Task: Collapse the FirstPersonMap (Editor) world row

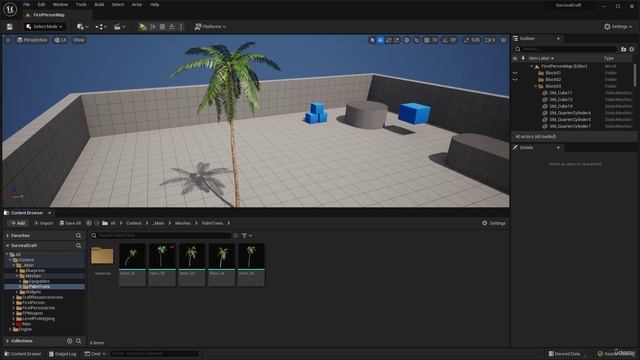Action: click(532, 66)
